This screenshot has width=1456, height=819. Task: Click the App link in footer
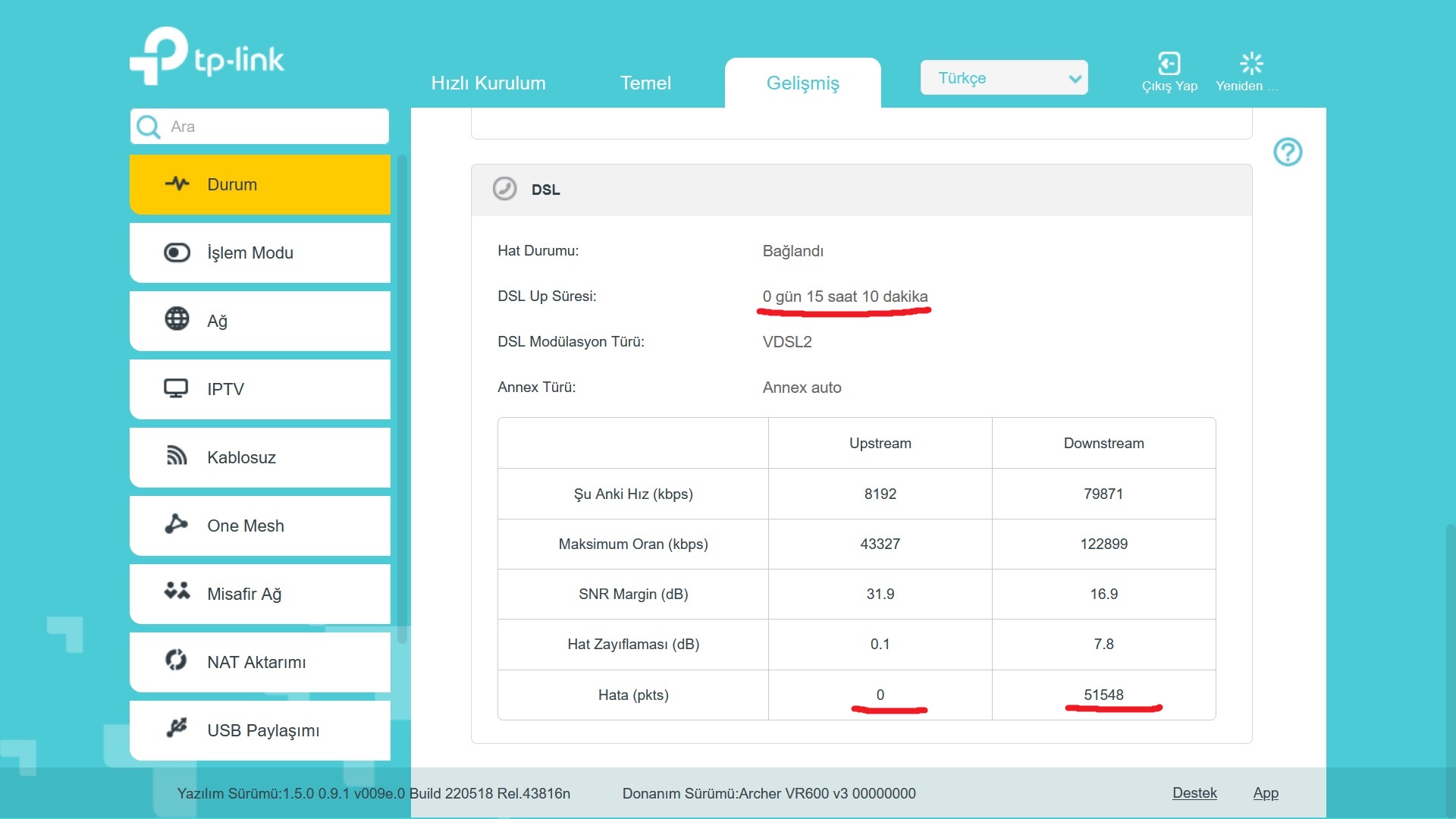pyautogui.click(x=1265, y=793)
